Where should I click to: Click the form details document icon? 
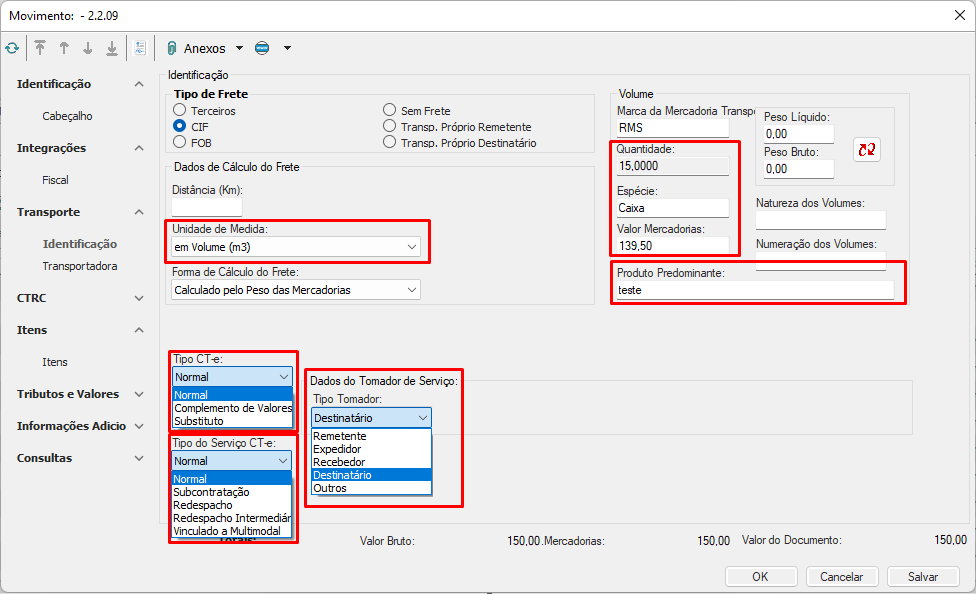click(x=140, y=48)
